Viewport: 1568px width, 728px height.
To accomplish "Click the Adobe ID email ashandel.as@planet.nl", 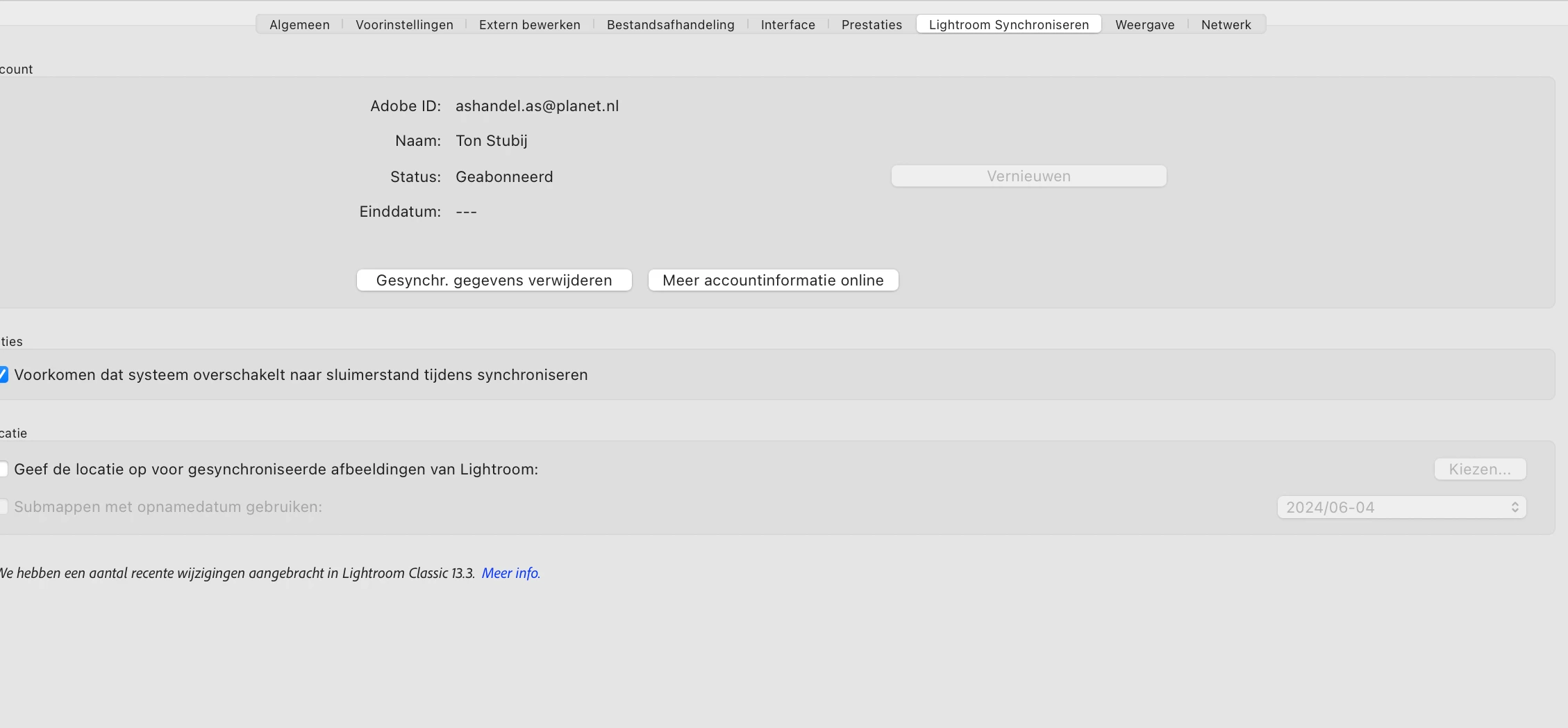I will coord(537,106).
